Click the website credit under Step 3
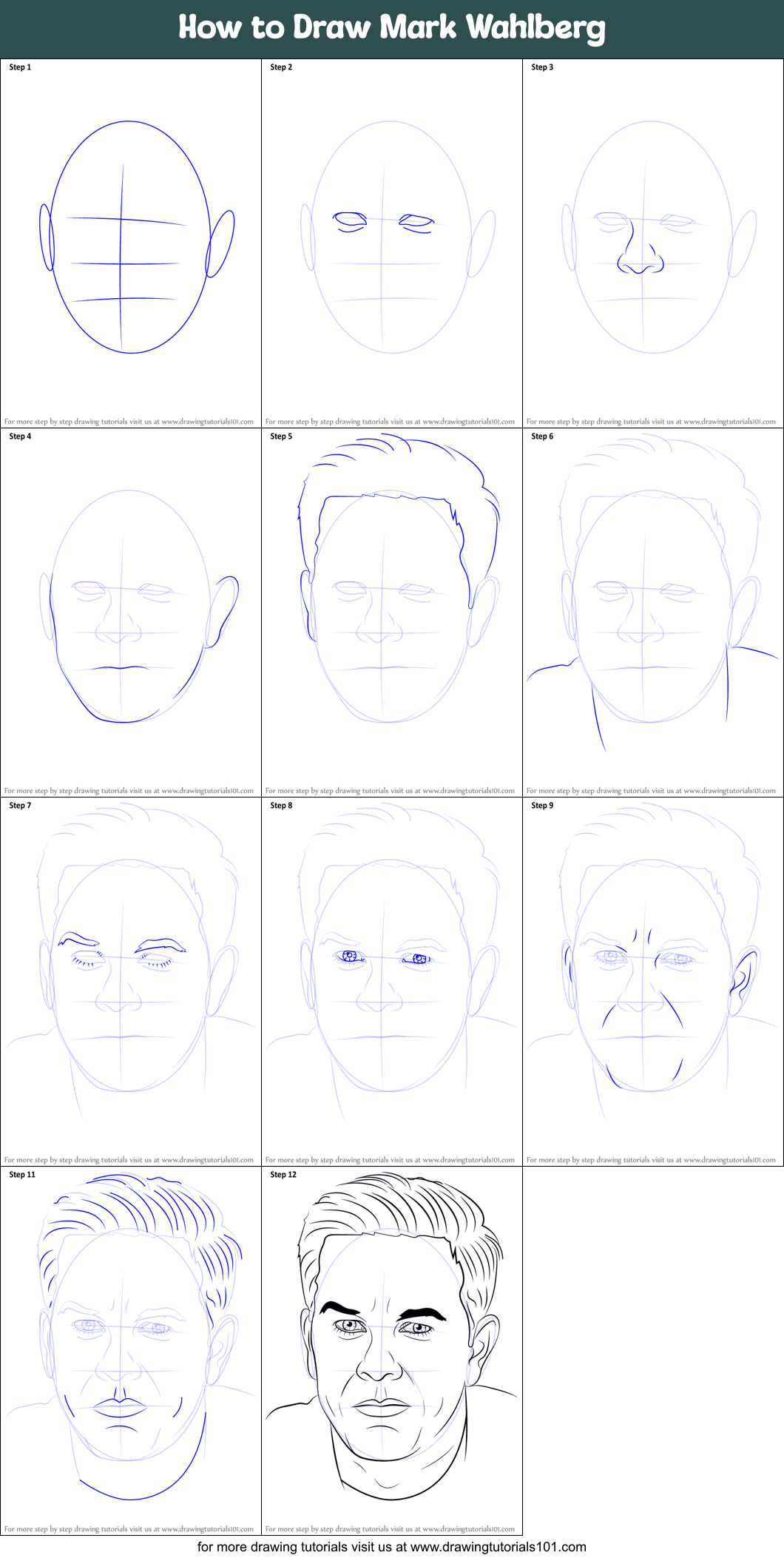This screenshot has height=1558, width=784. click(x=651, y=422)
